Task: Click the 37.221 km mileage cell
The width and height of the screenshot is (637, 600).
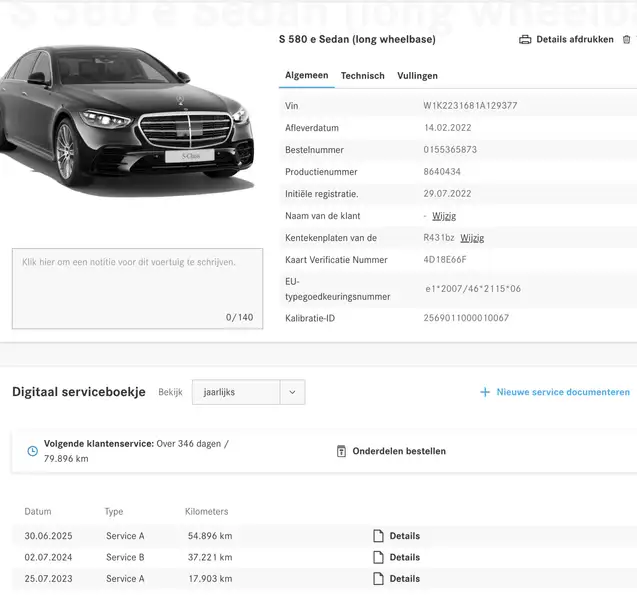Action: coord(210,557)
